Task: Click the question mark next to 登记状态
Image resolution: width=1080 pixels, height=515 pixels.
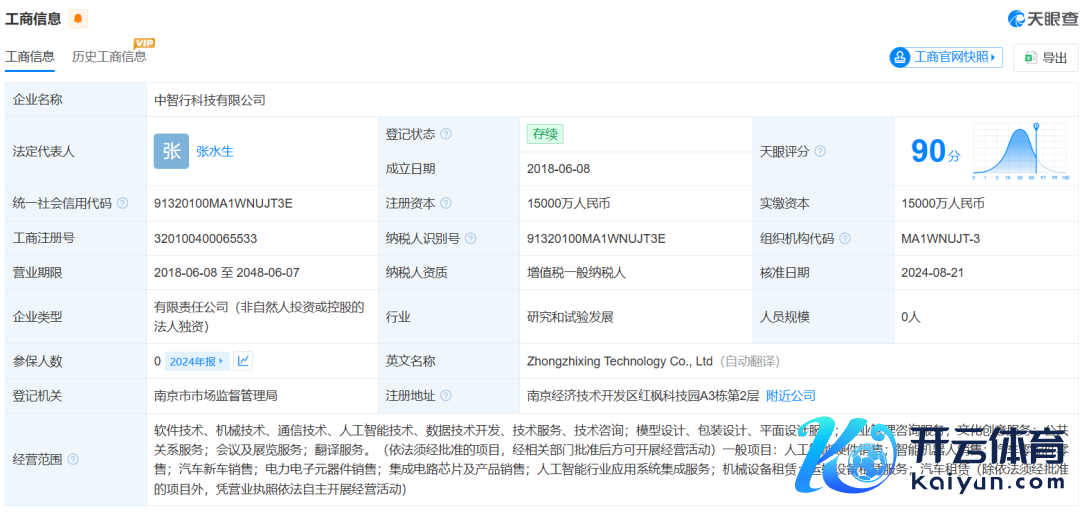Action: 446,134
